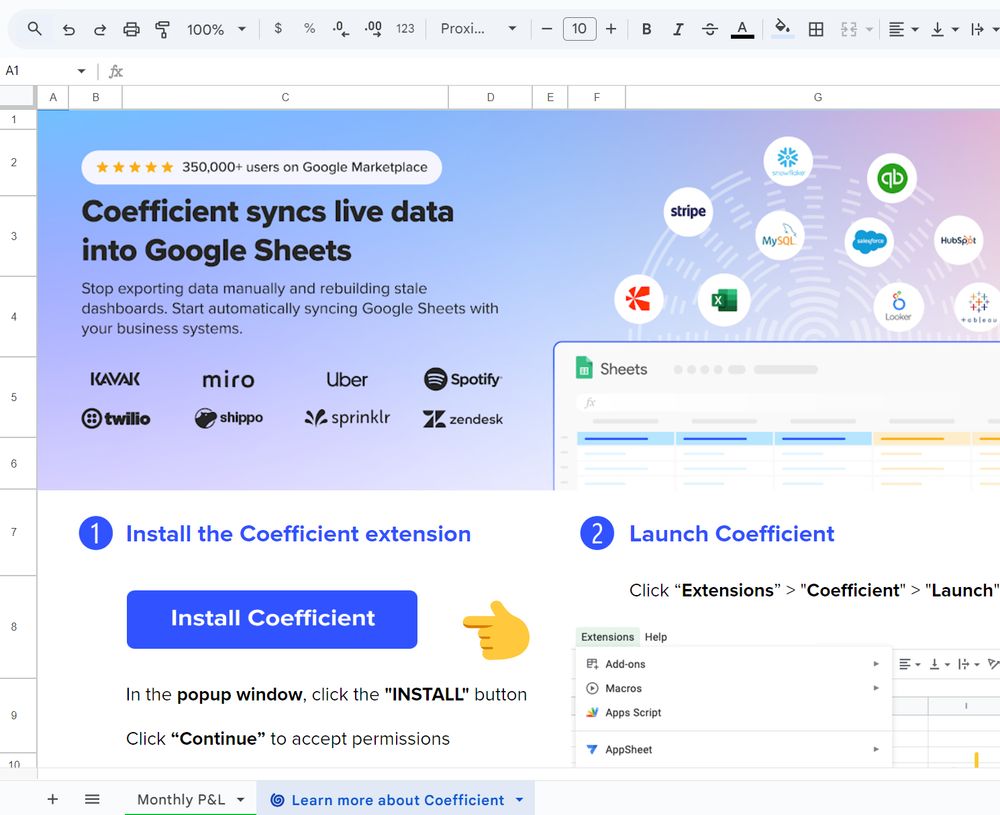Click the merge cells icon

[x=848, y=29]
